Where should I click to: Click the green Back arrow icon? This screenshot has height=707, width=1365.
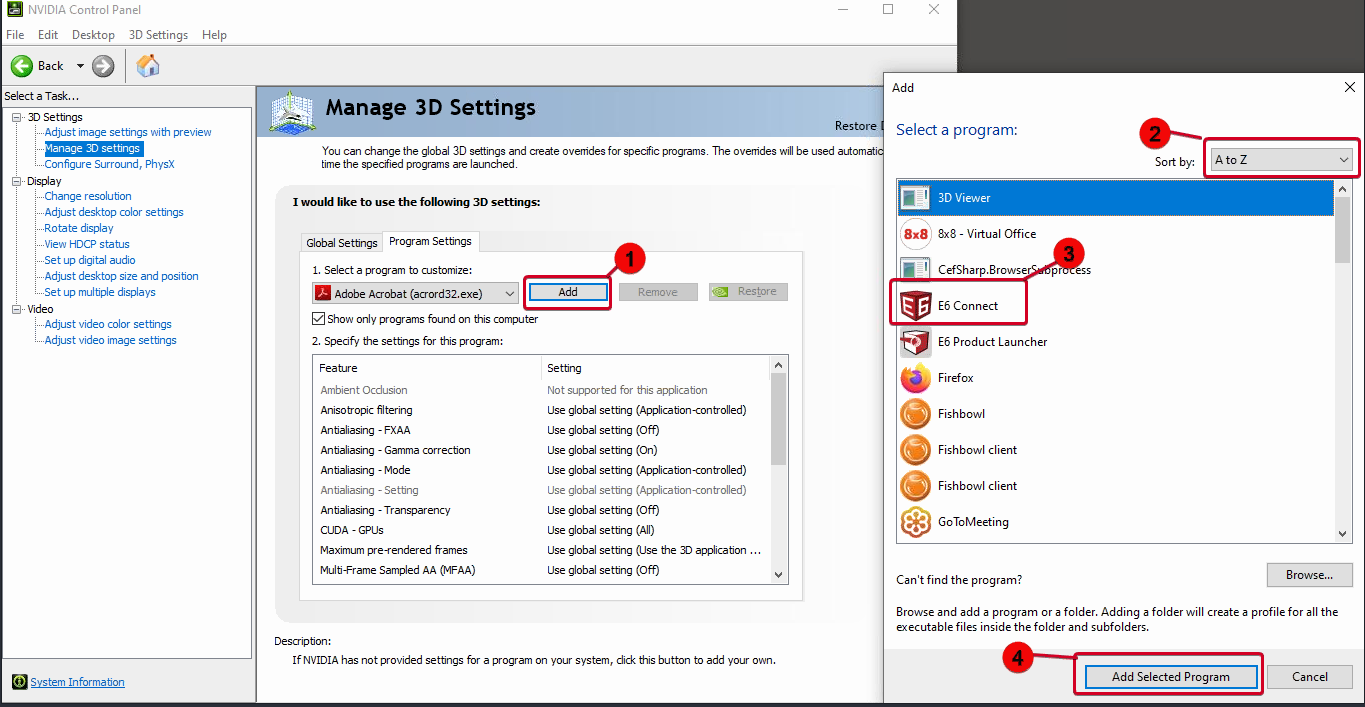22,66
